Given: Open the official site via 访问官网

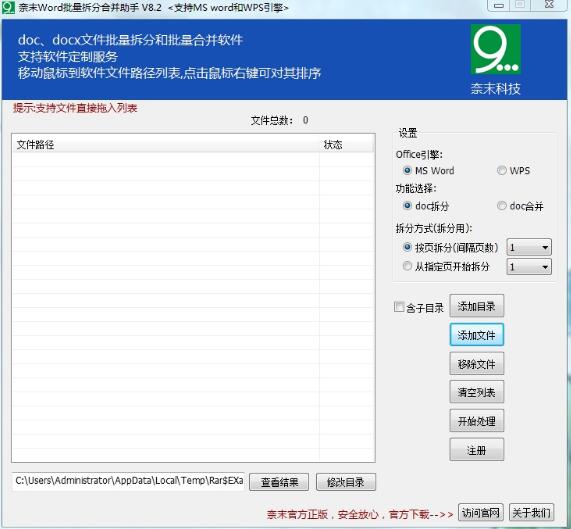Looking at the screenshot, I should point(481,513).
